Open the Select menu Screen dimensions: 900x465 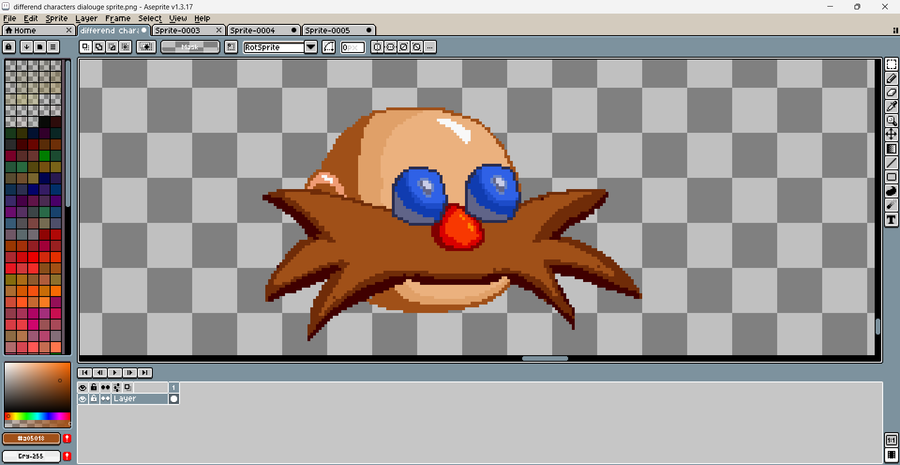coord(150,18)
